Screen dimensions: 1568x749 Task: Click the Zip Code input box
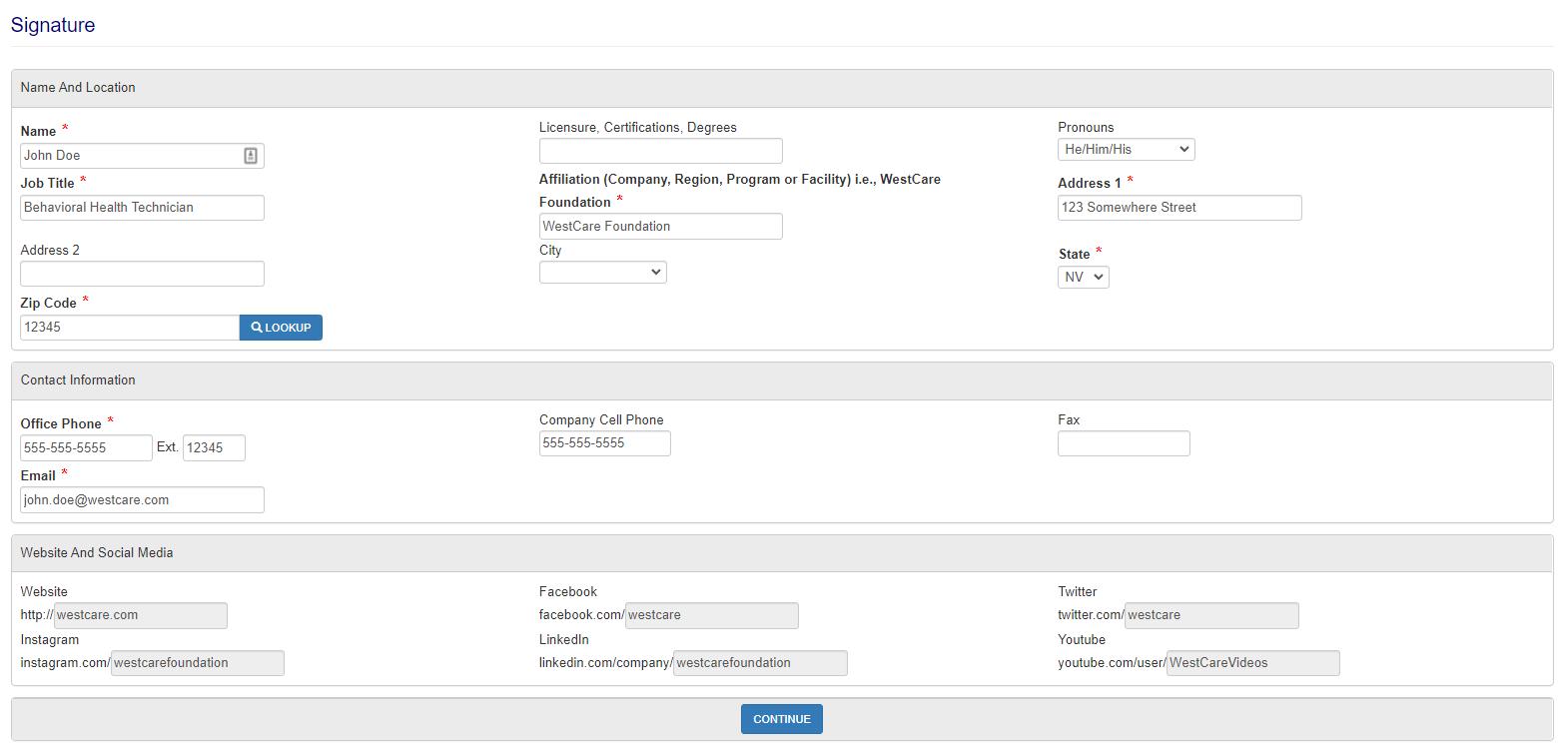point(130,328)
